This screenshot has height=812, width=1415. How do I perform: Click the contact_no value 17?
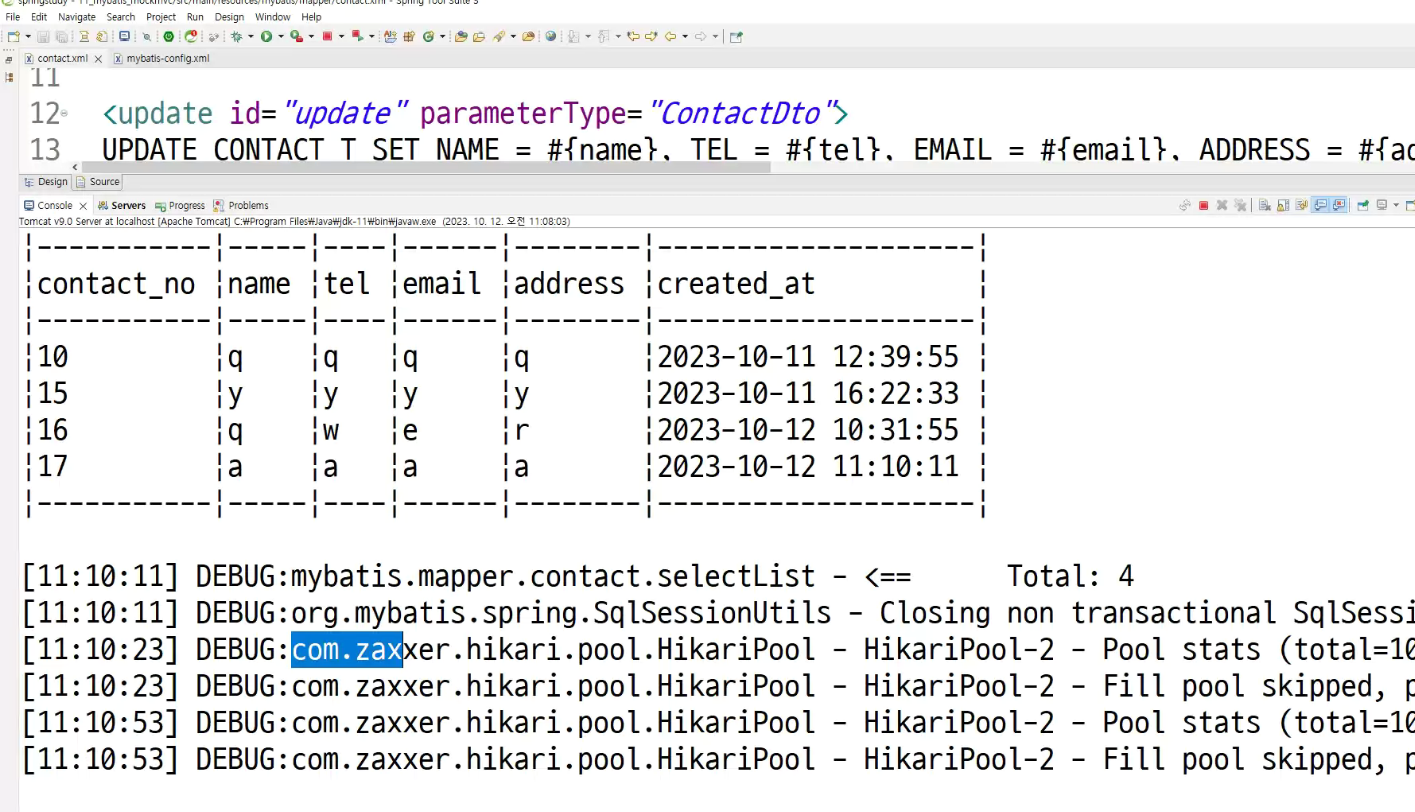(x=52, y=466)
